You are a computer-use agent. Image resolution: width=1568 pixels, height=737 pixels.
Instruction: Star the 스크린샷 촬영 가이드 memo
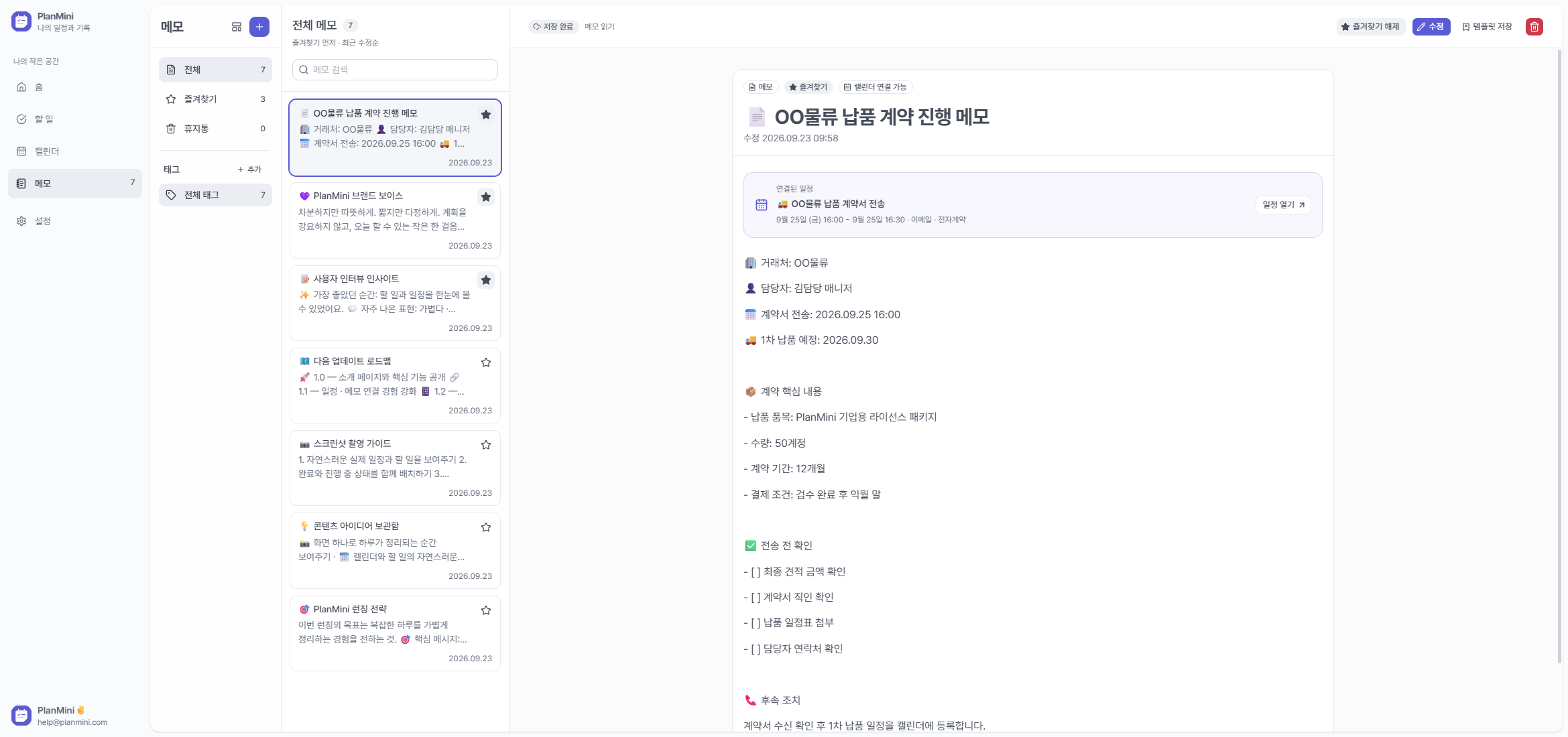point(486,445)
